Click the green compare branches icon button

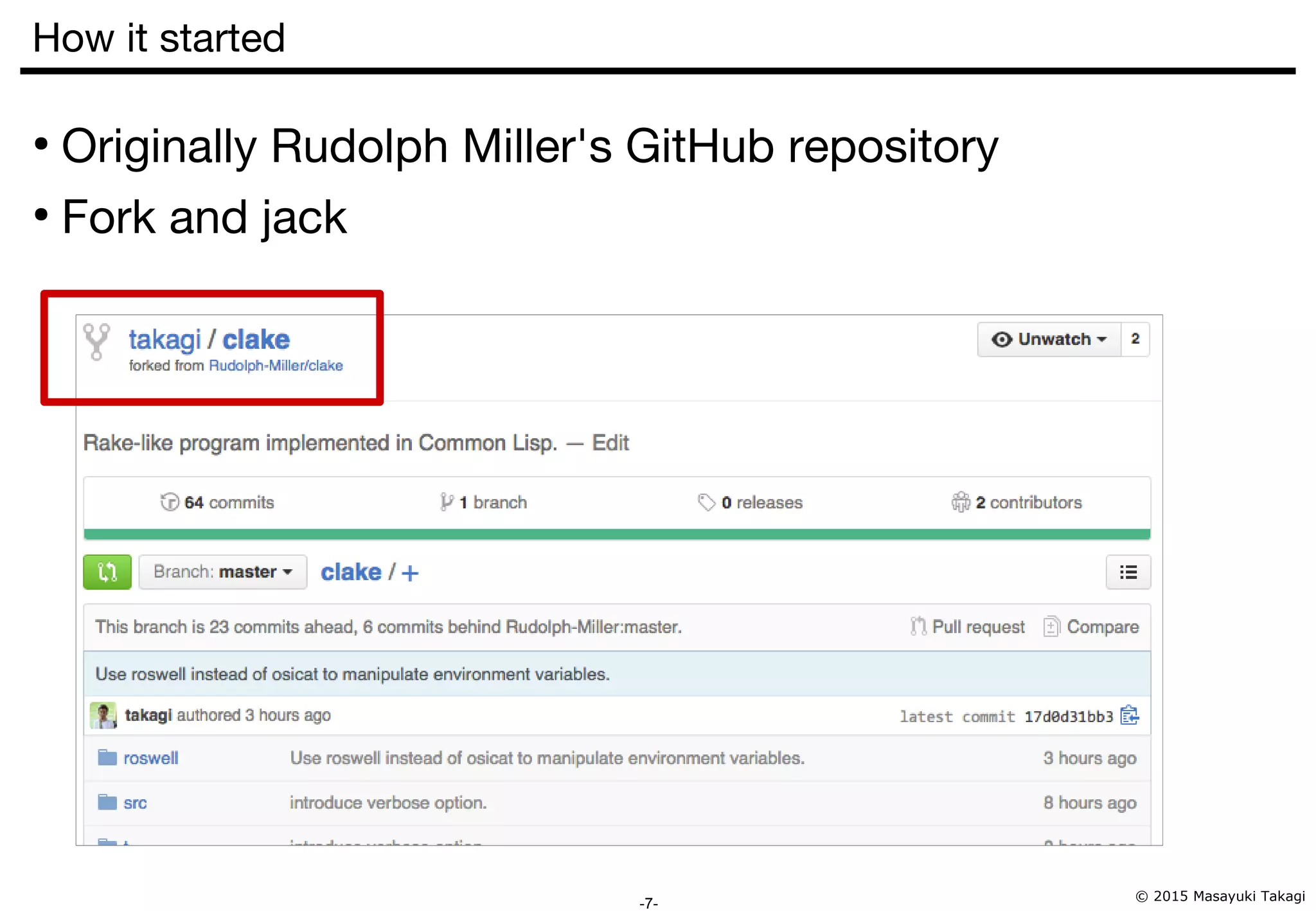pos(107,572)
